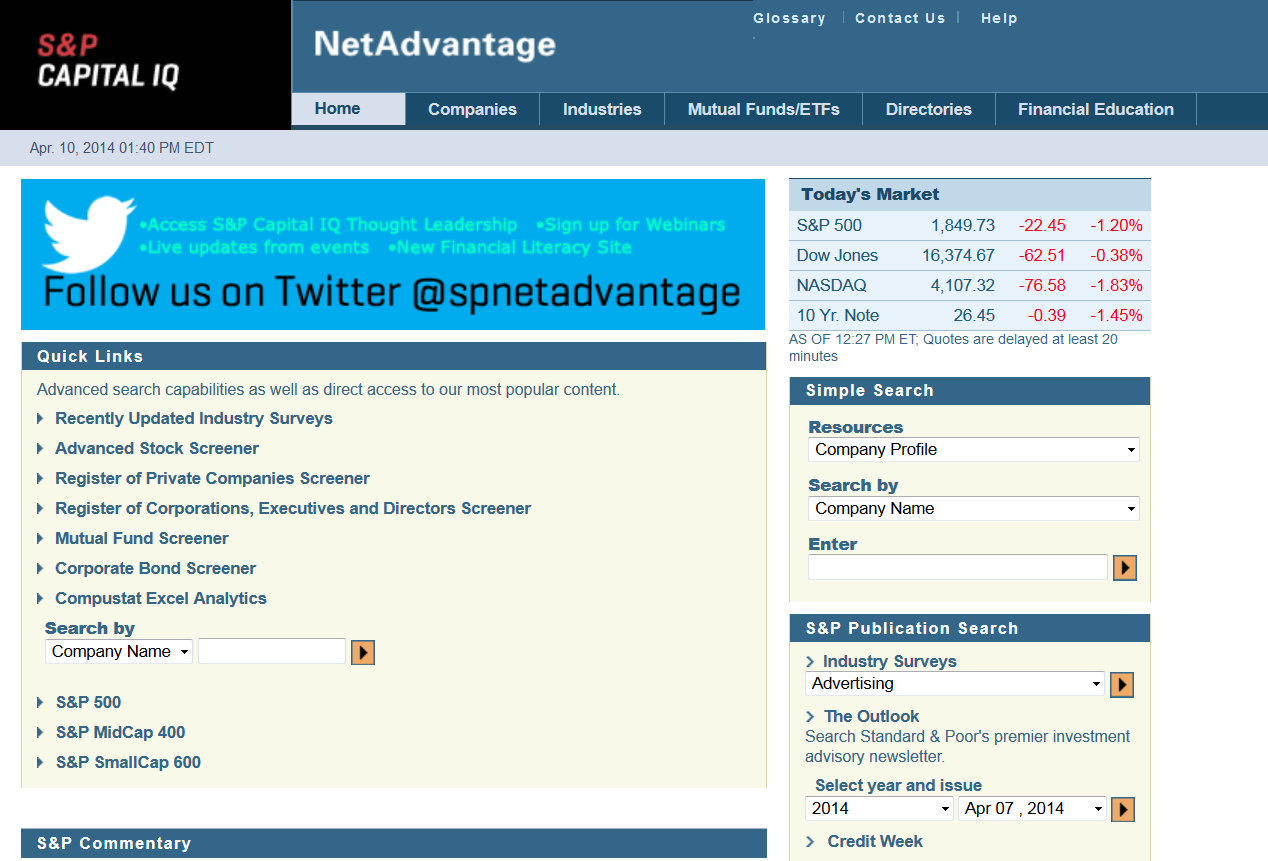Click the chevron beside Credit Week
Viewport: 1268px width, 861px height.
point(811,842)
